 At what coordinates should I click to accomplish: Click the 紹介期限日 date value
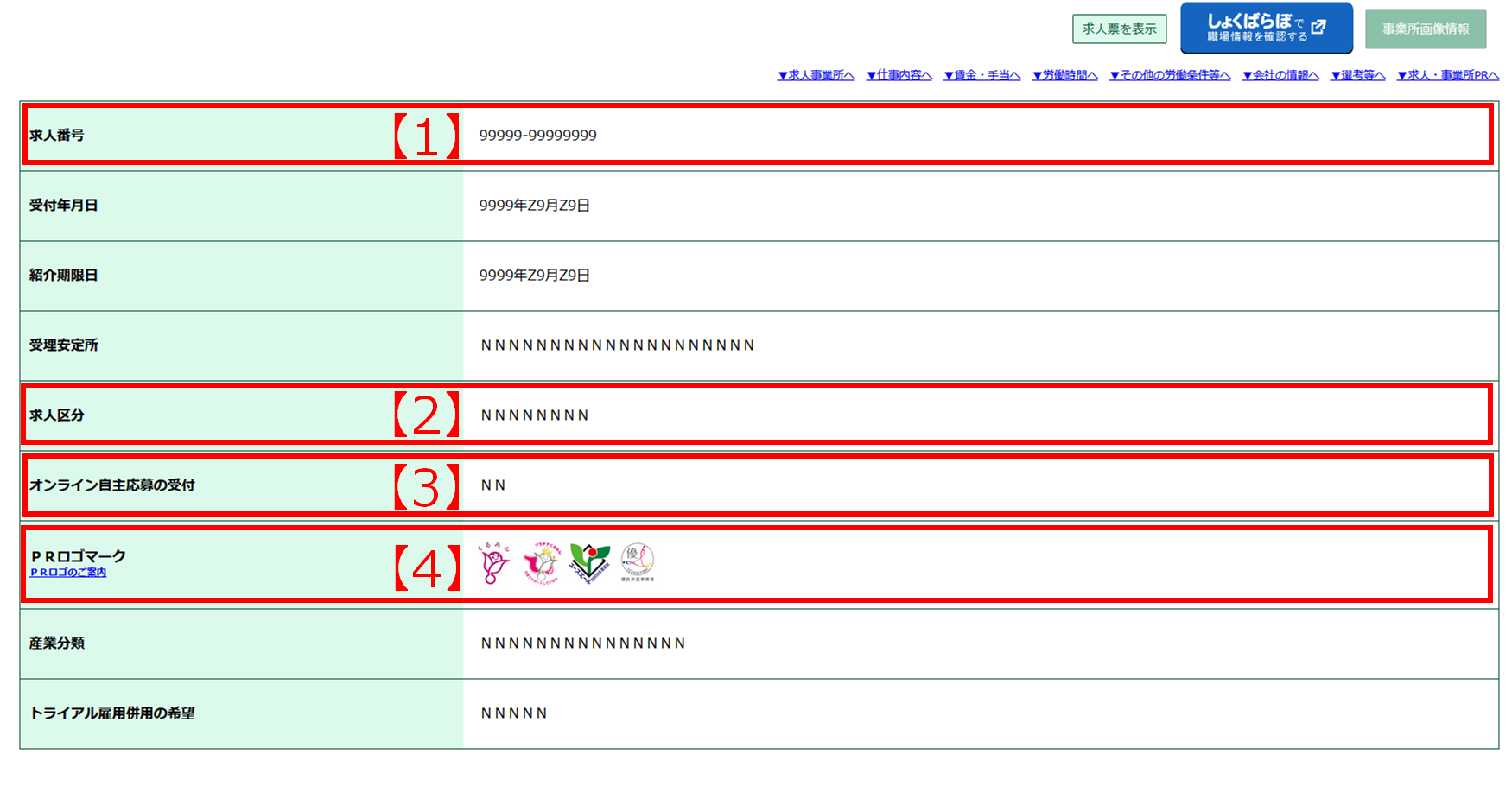pos(534,275)
